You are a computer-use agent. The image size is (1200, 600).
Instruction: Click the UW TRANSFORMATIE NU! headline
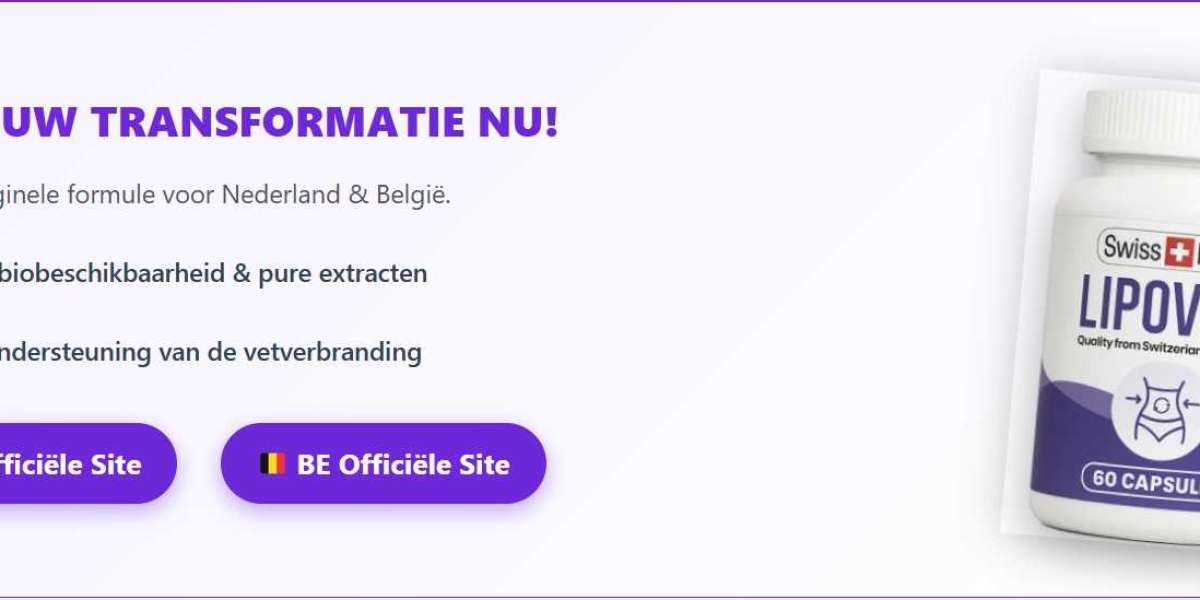click(x=280, y=123)
